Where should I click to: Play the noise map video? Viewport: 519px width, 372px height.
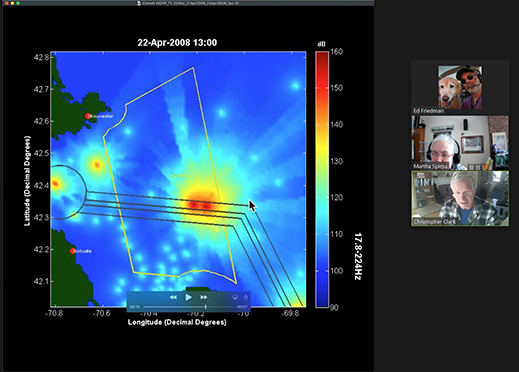[x=188, y=297]
